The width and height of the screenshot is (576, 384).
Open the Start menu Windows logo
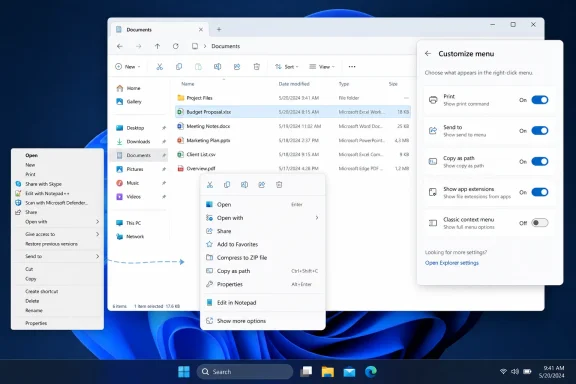184,372
